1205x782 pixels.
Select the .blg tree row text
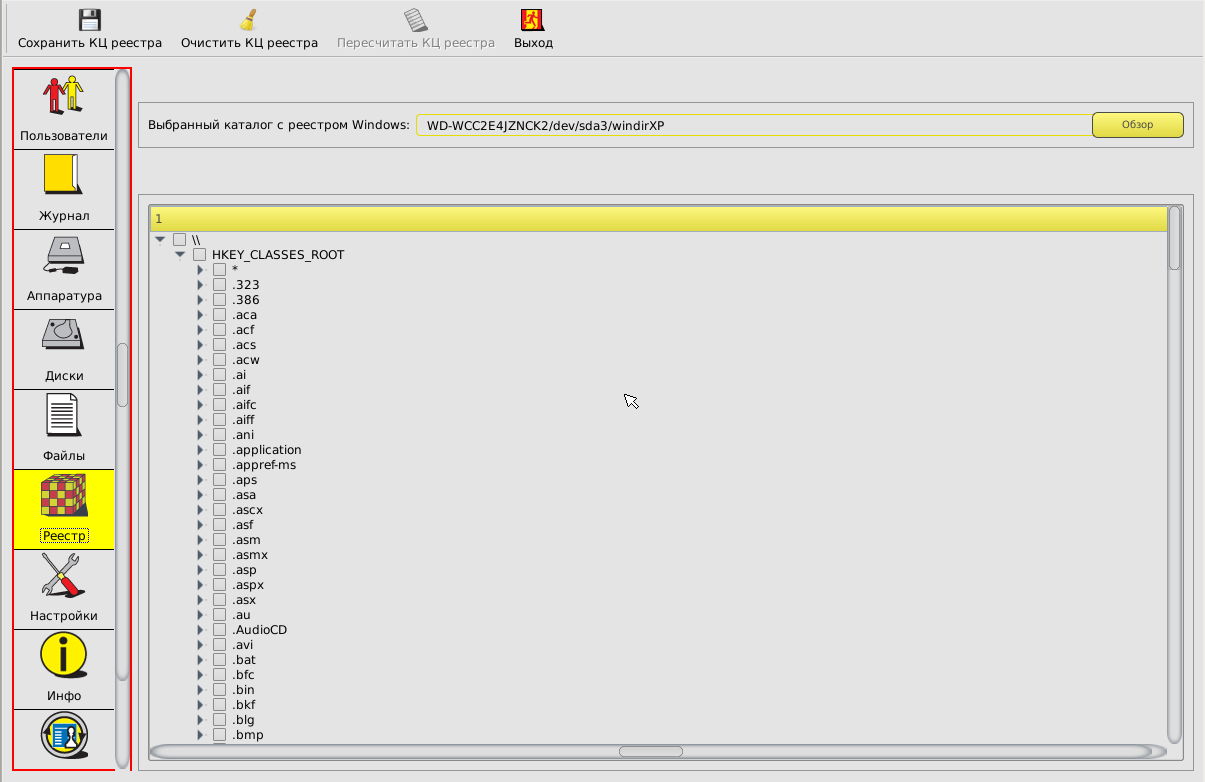coord(243,720)
